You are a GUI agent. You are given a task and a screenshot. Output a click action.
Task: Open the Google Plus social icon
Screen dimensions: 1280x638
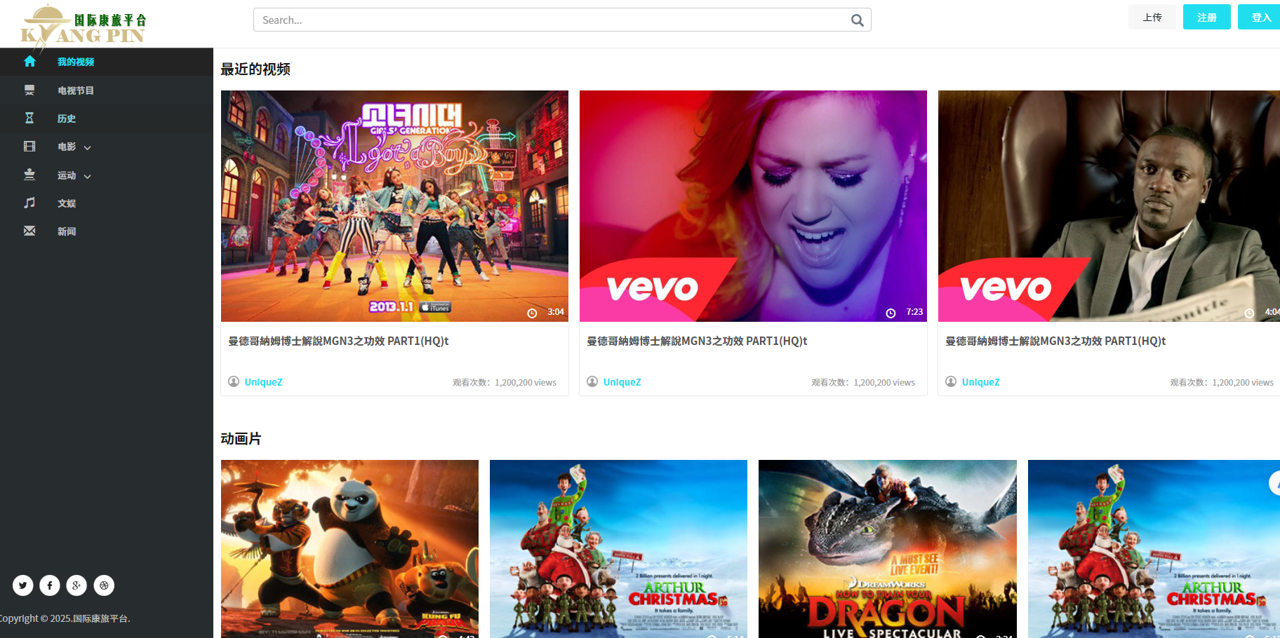77,585
